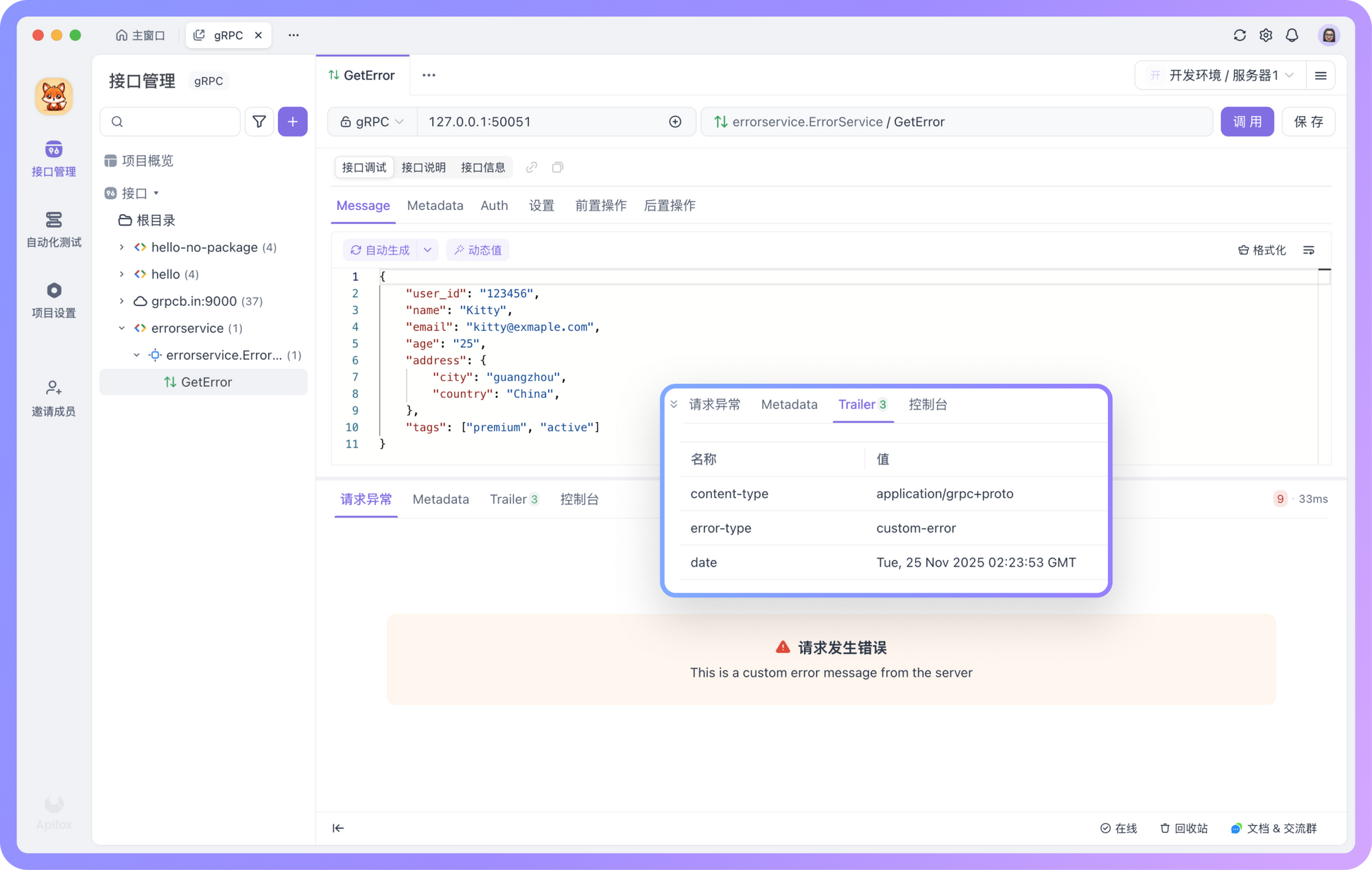Image resolution: width=1372 pixels, height=870 pixels.
Task: Open the 接口管理 panel in the sidebar
Action: coord(54,159)
